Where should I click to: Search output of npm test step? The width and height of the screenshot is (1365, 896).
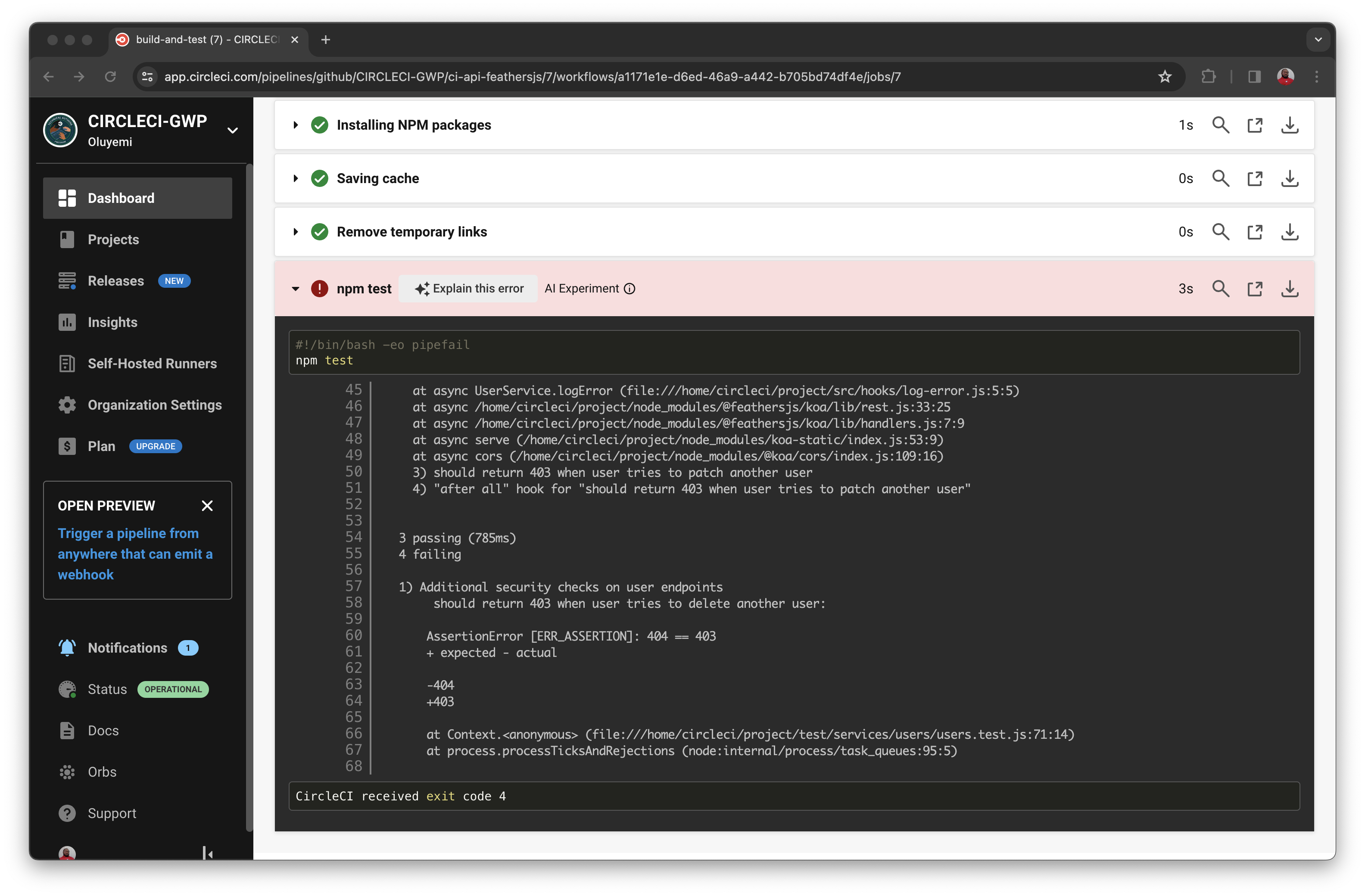(1221, 288)
